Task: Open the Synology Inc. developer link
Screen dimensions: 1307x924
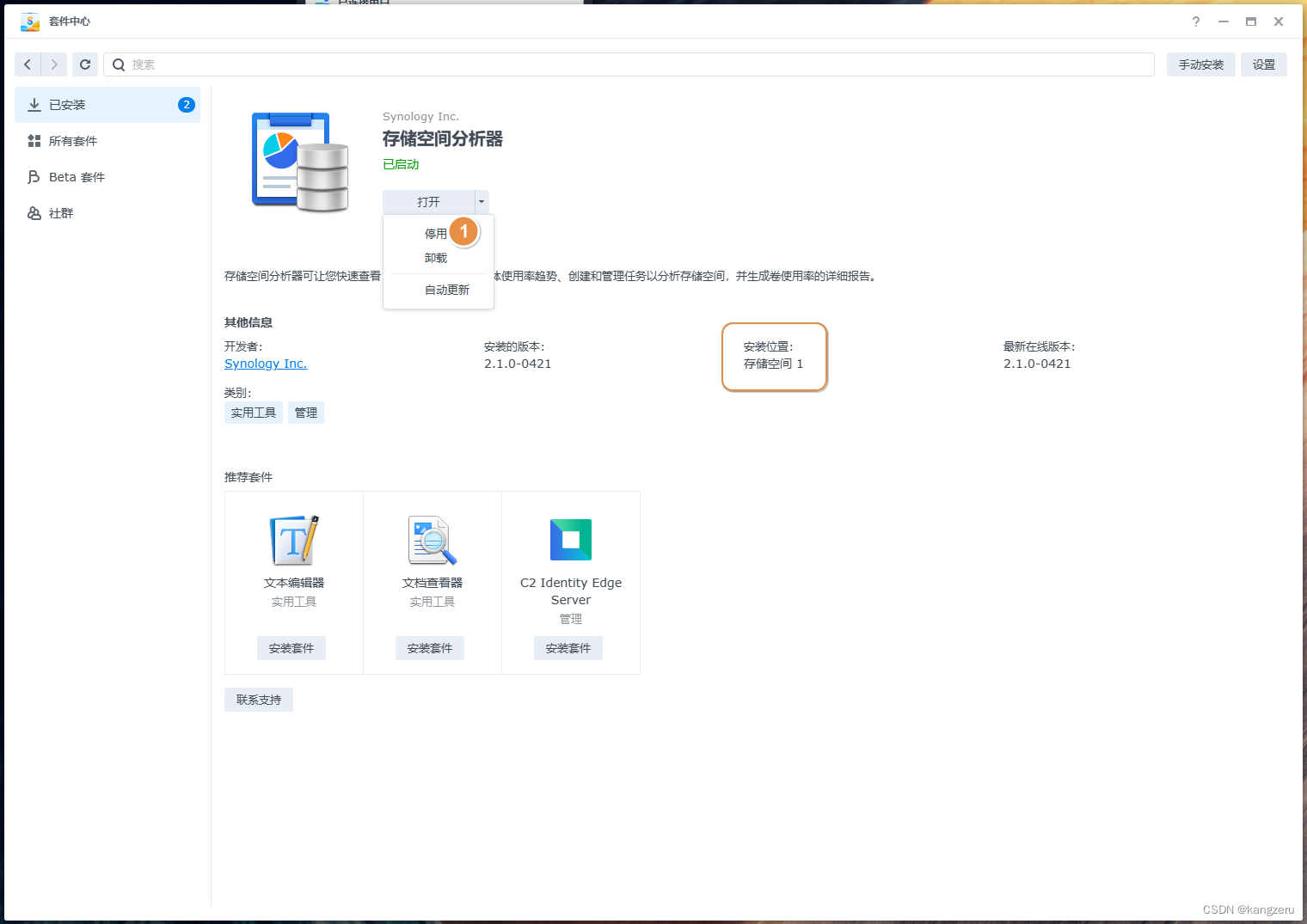Action: pos(266,364)
